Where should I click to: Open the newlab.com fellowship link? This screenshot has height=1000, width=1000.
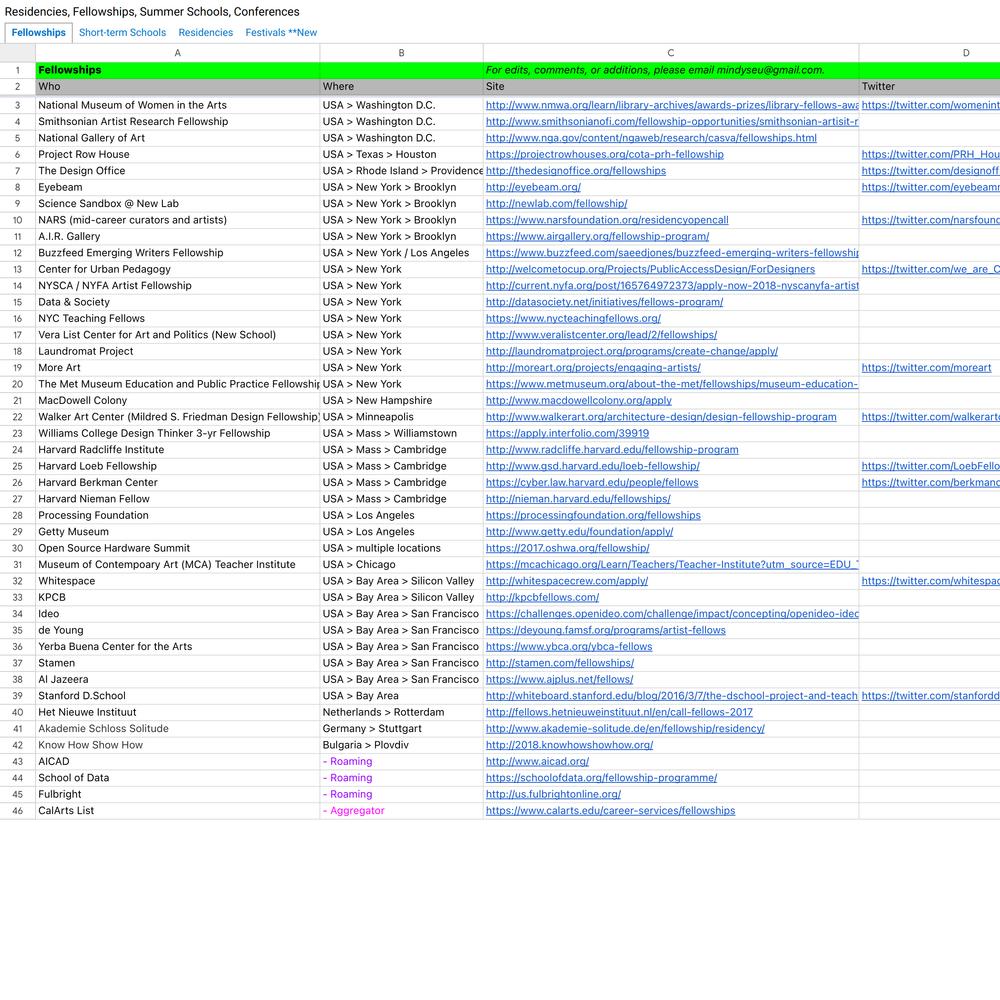tap(557, 203)
